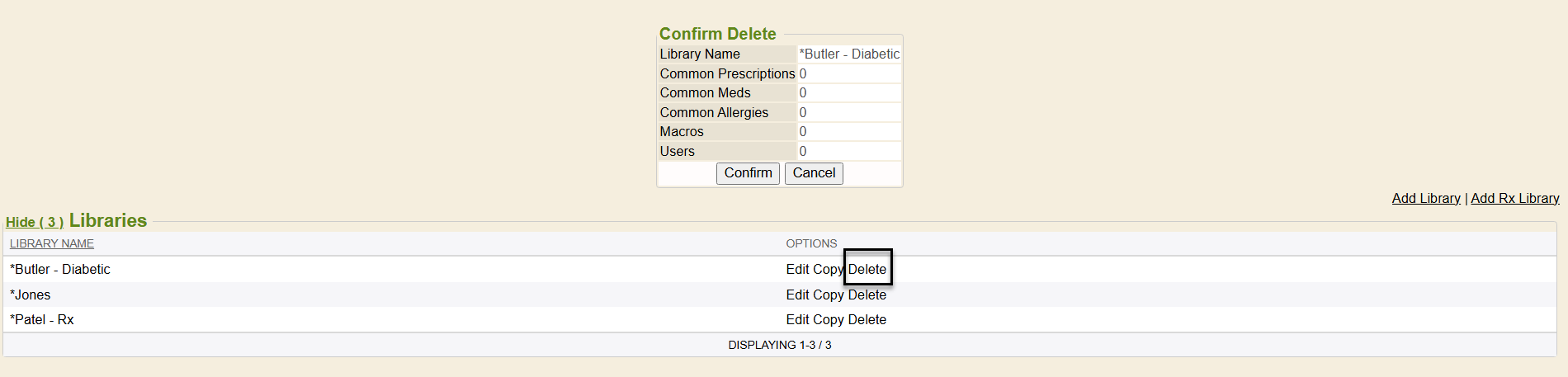This screenshot has width=1568, height=377.
Task: Delete the *Jones library
Action: [x=867, y=295]
